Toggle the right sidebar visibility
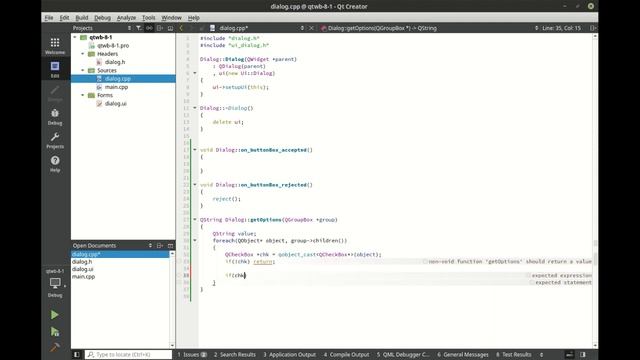Image resolution: width=640 pixels, height=360 pixels. (583, 354)
